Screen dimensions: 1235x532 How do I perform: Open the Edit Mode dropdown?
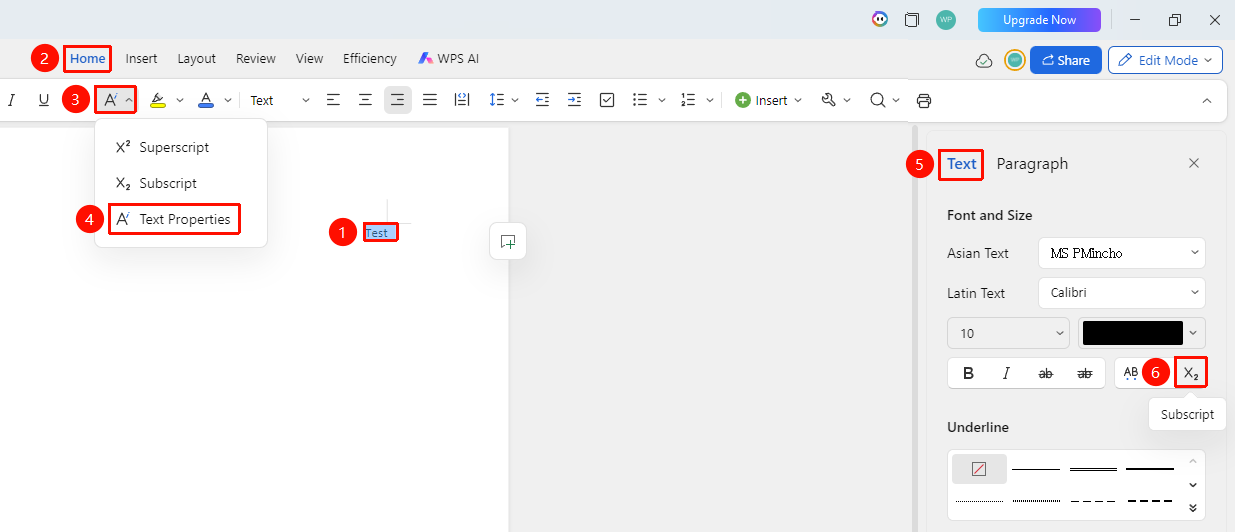(x=1165, y=60)
